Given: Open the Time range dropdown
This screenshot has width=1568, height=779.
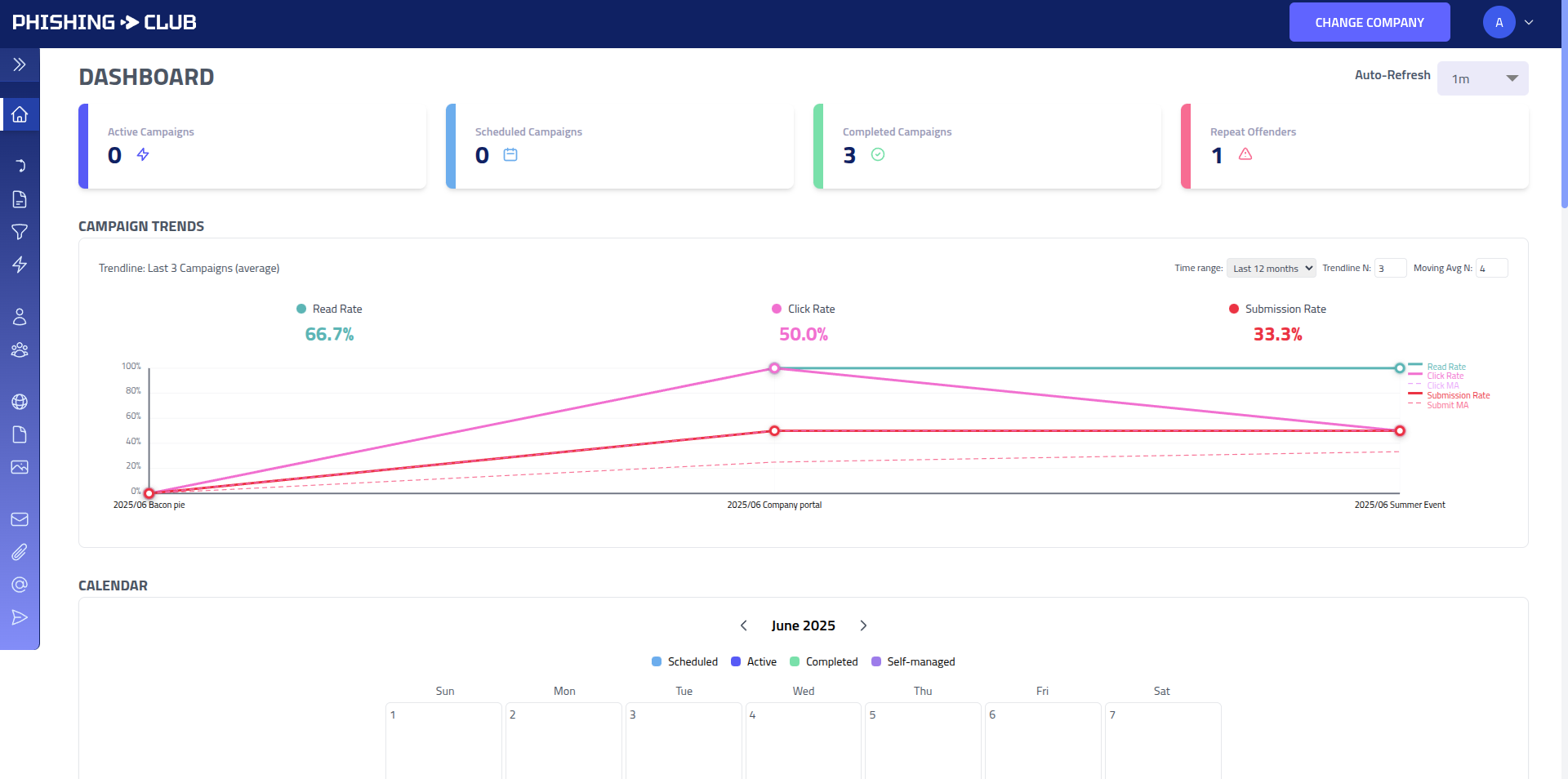Looking at the screenshot, I should pyautogui.click(x=1271, y=268).
